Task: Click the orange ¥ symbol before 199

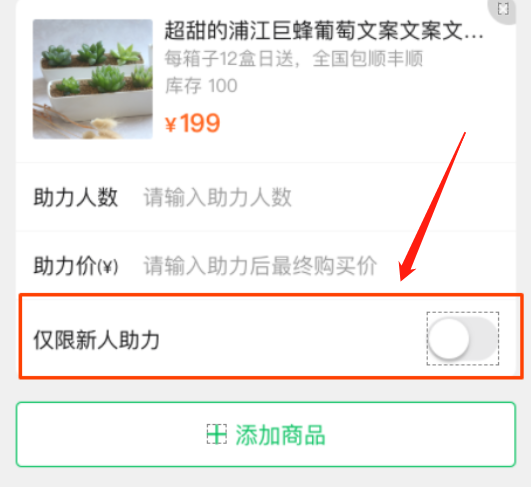Action: pos(171,125)
